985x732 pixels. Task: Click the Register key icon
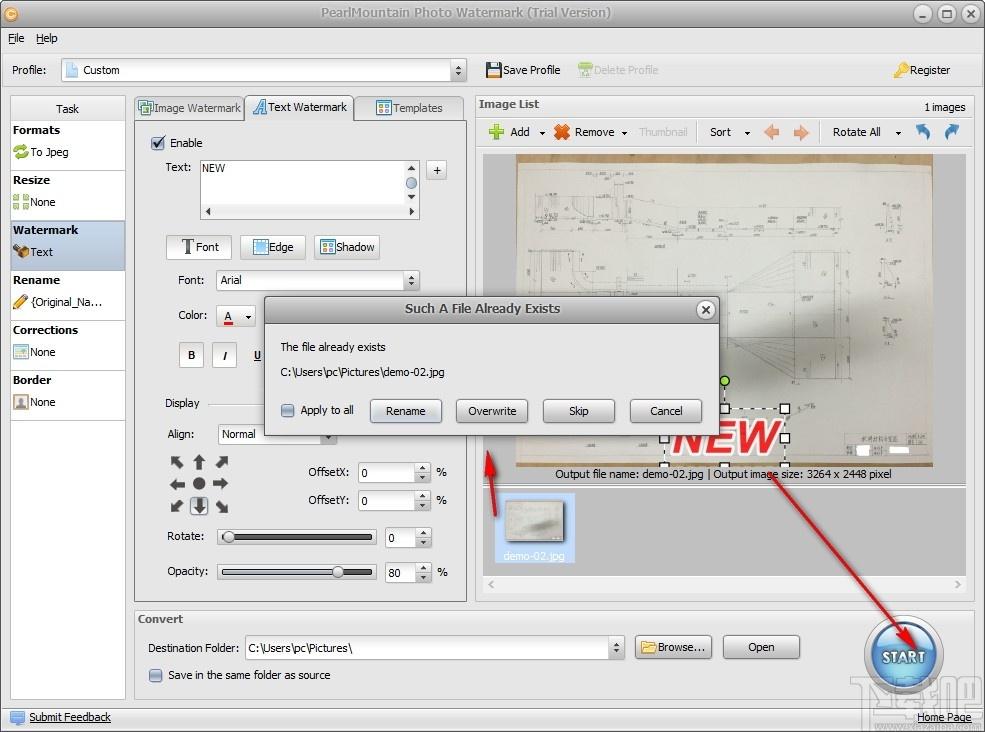click(901, 70)
